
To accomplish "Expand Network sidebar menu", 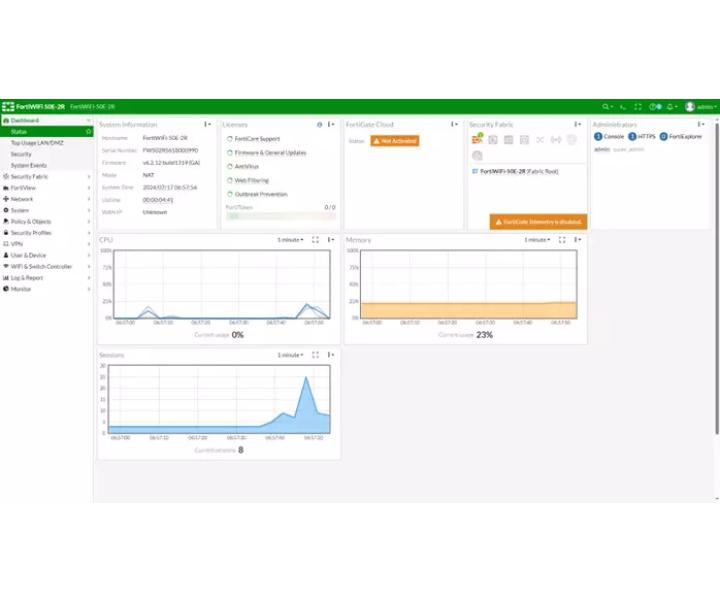I will (46, 199).
